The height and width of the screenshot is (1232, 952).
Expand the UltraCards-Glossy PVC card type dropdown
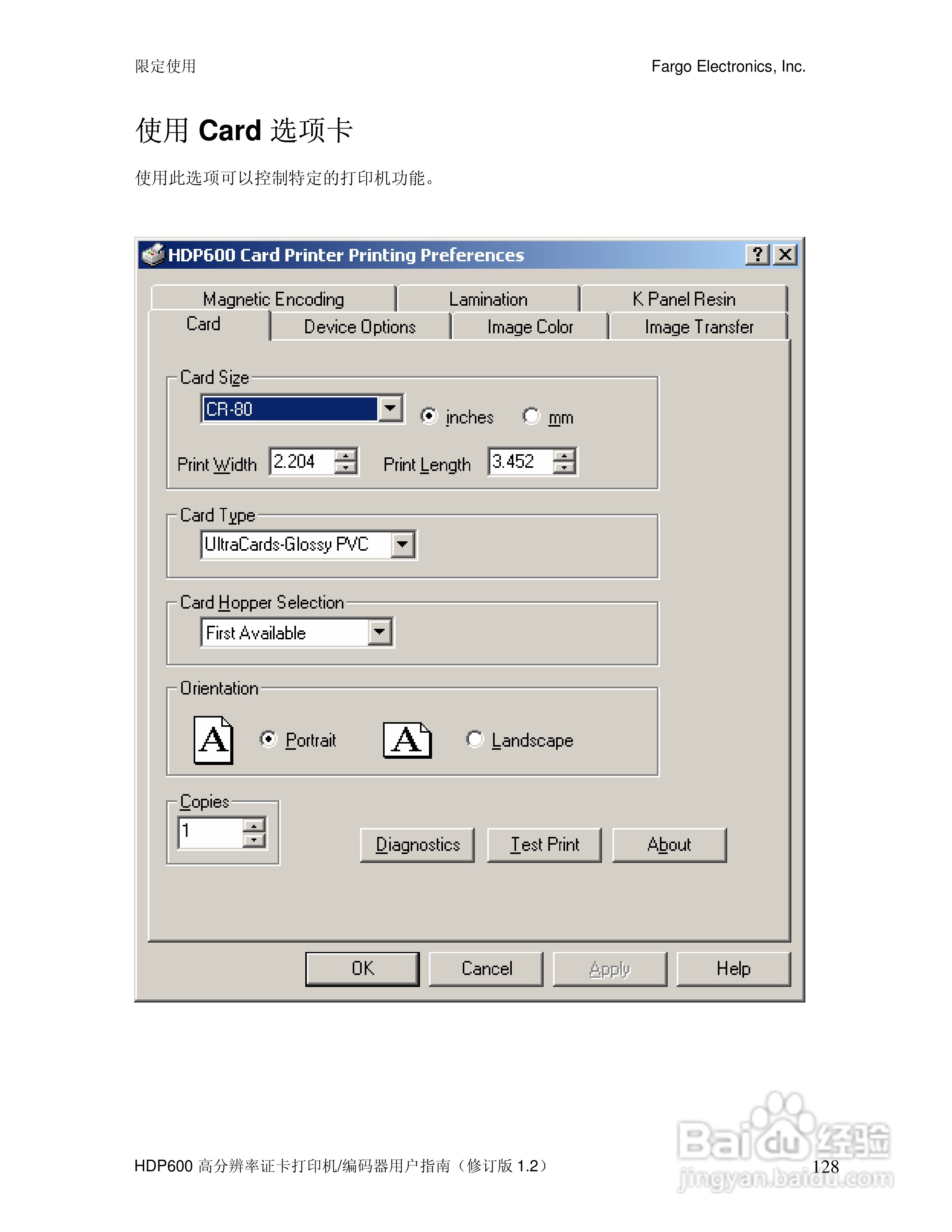(x=402, y=544)
